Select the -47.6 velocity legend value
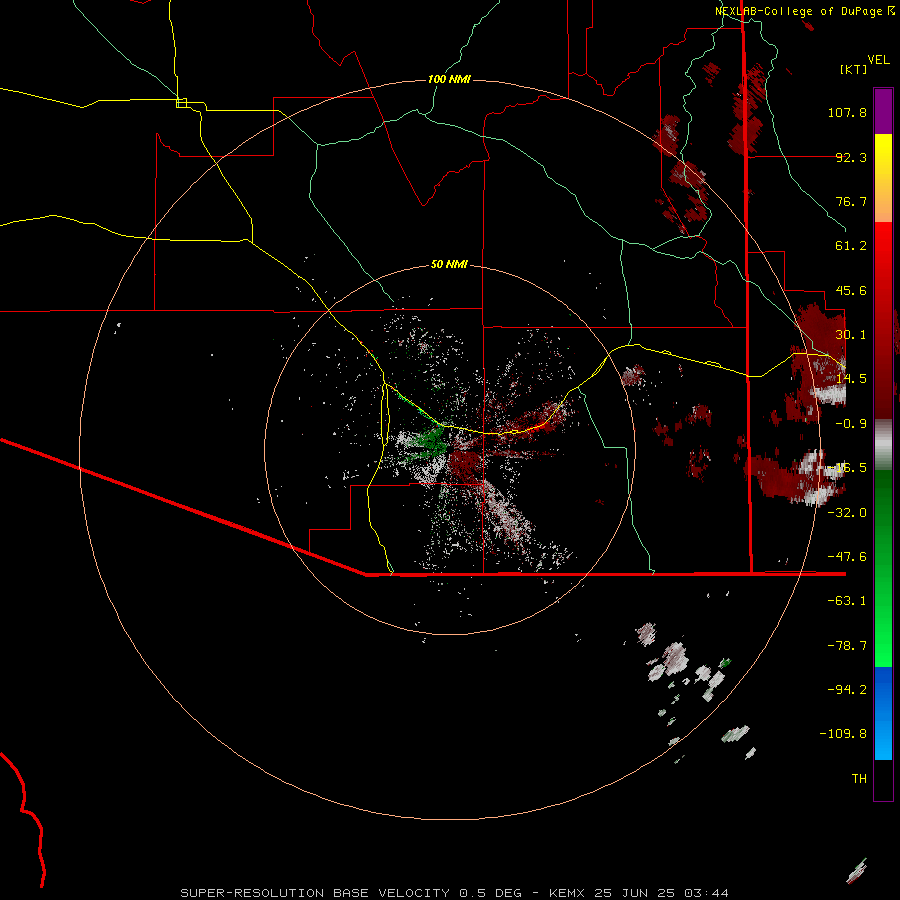 (847, 557)
